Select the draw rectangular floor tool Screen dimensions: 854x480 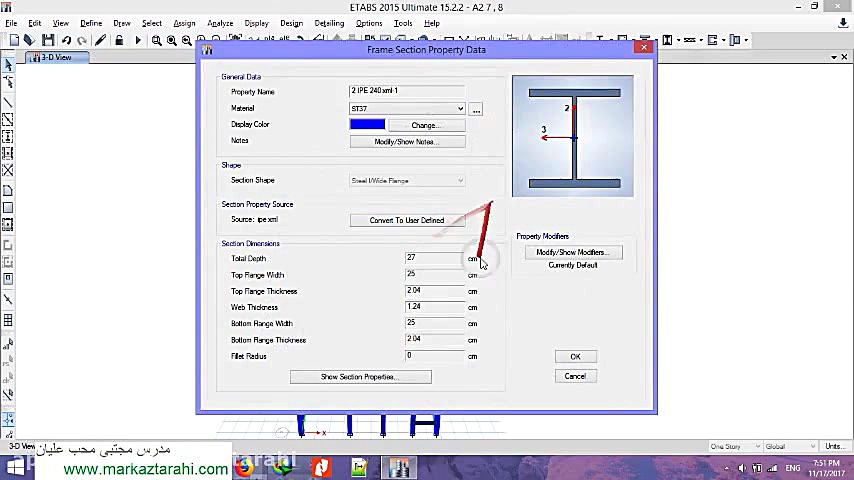(x=8, y=208)
